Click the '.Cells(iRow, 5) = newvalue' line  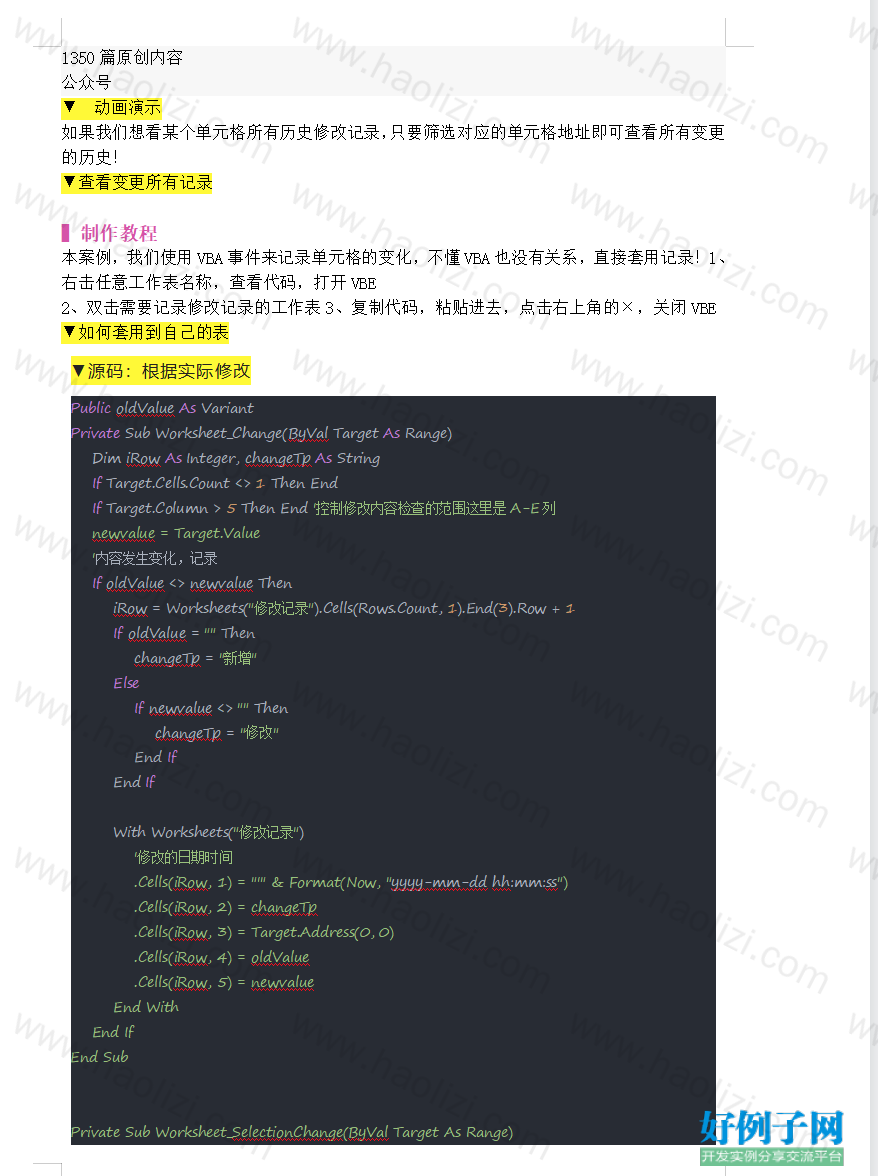224,982
